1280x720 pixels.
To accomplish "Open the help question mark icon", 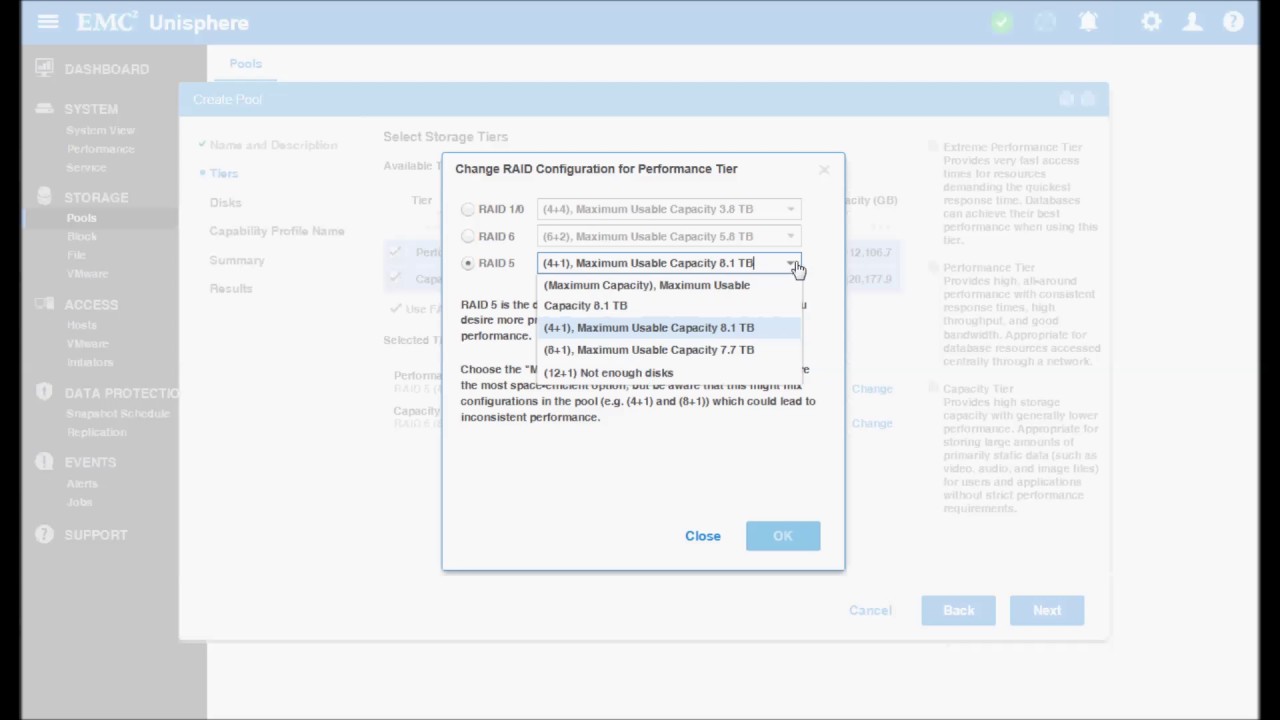I will 1233,22.
